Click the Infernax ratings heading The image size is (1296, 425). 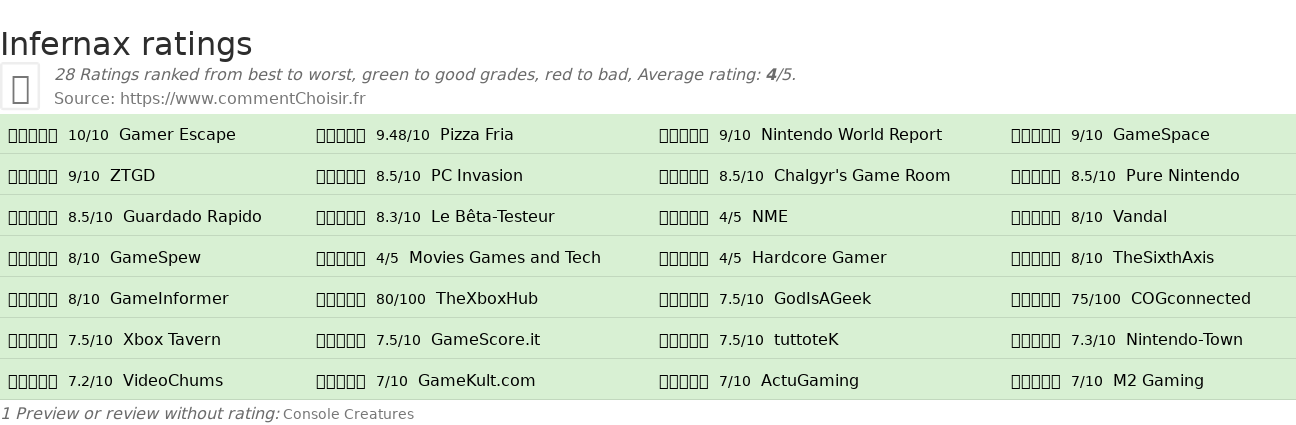pos(126,45)
